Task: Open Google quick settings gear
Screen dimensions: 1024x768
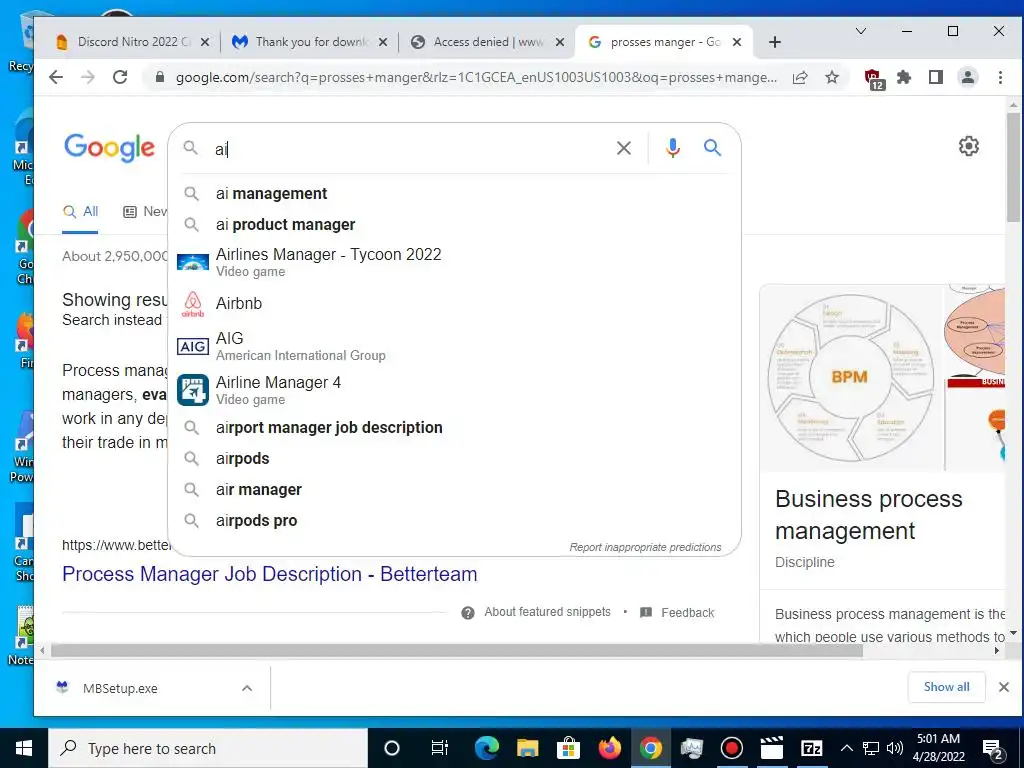Action: coord(968,146)
